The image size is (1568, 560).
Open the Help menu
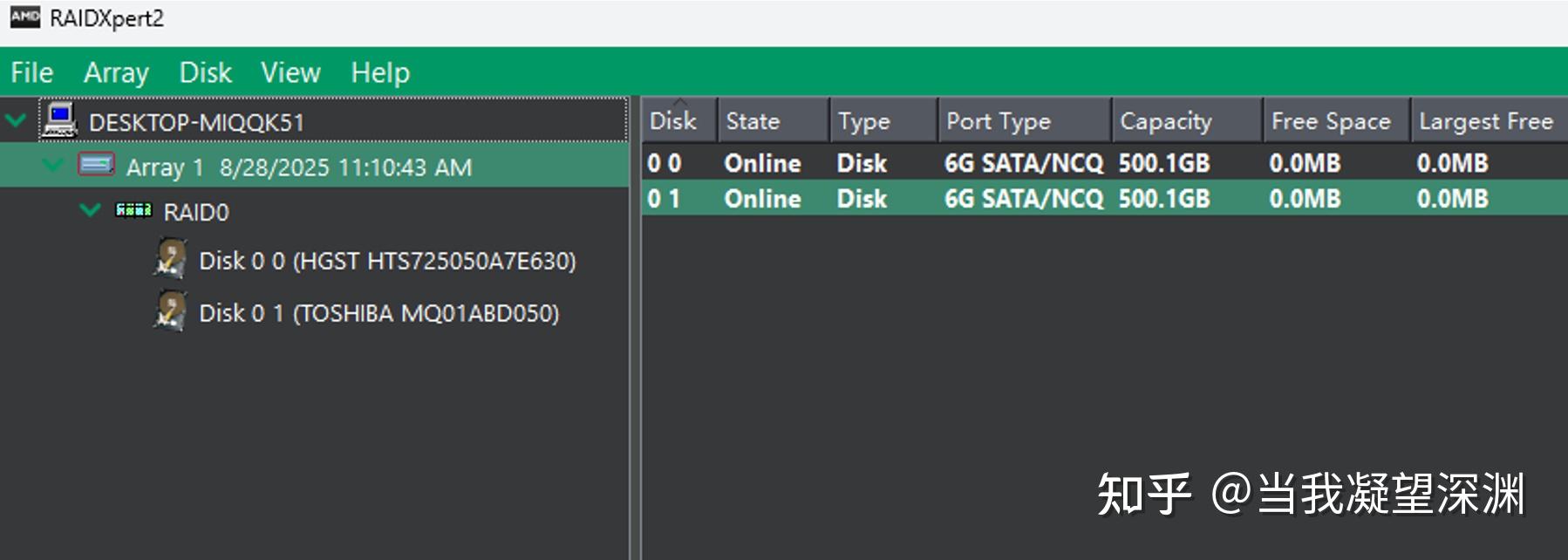click(380, 72)
